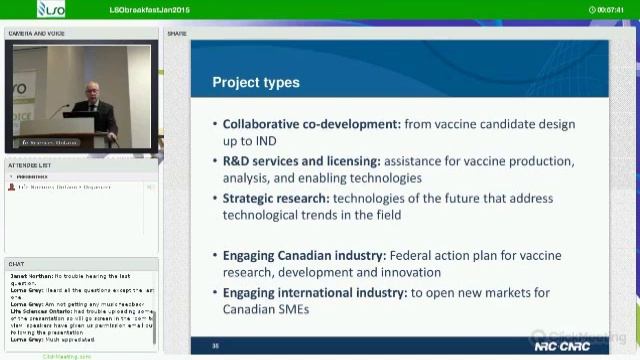Click the 'Engaging Canadian industry' bullet
640x360 pixels.
(387, 264)
